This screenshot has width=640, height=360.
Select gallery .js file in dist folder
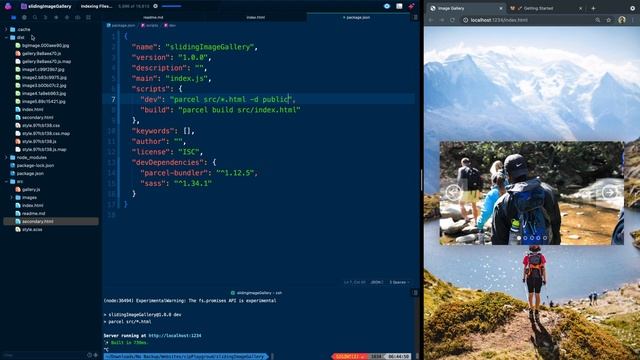click(41, 53)
